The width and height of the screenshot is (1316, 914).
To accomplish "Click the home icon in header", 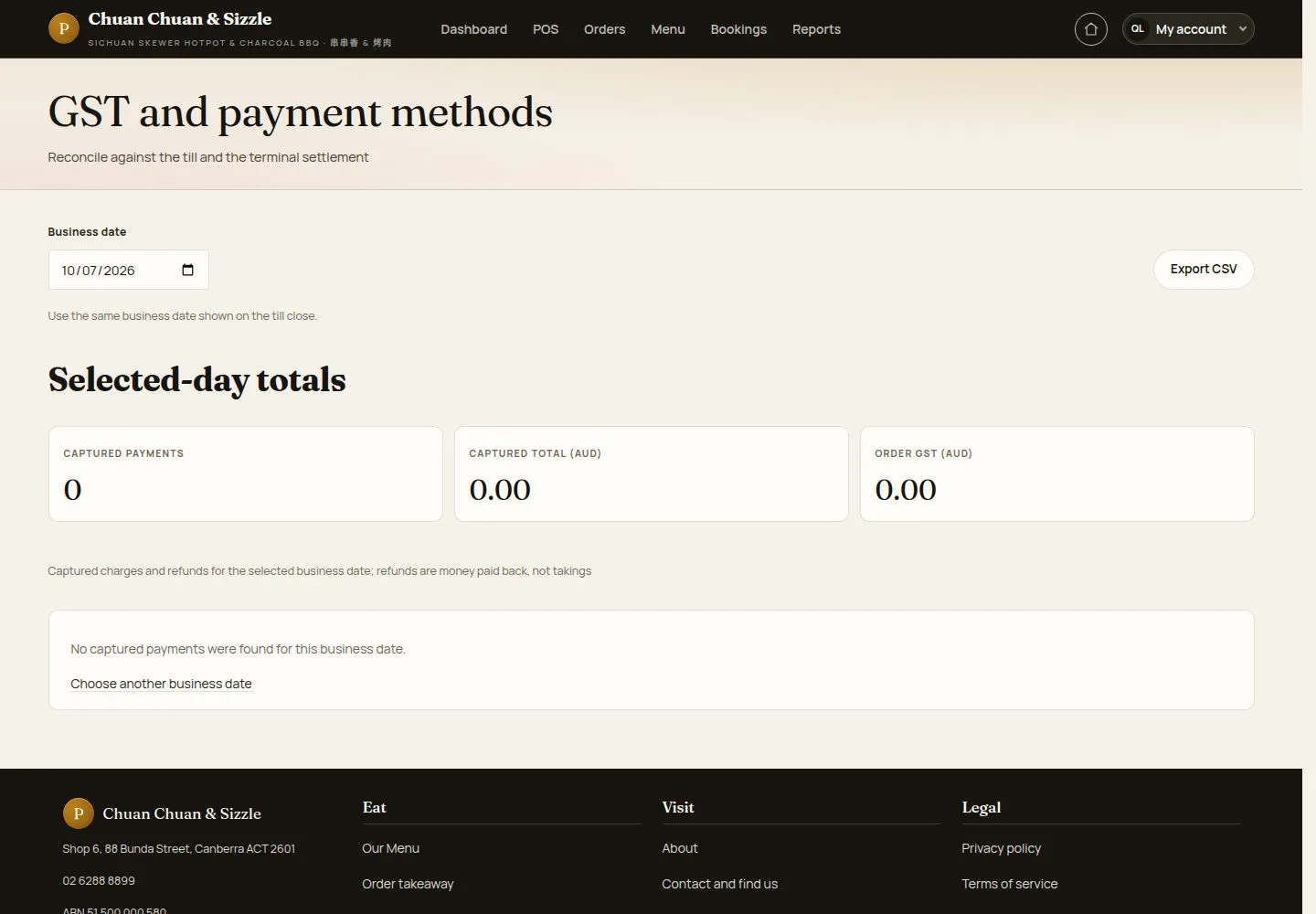I will [1090, 29].
